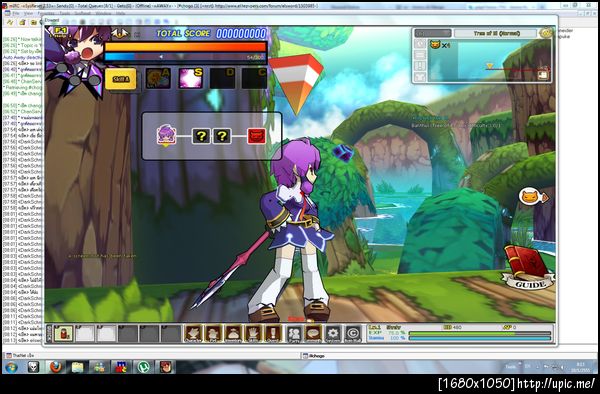Activate the pink skill in slot S

coord(191,78)
